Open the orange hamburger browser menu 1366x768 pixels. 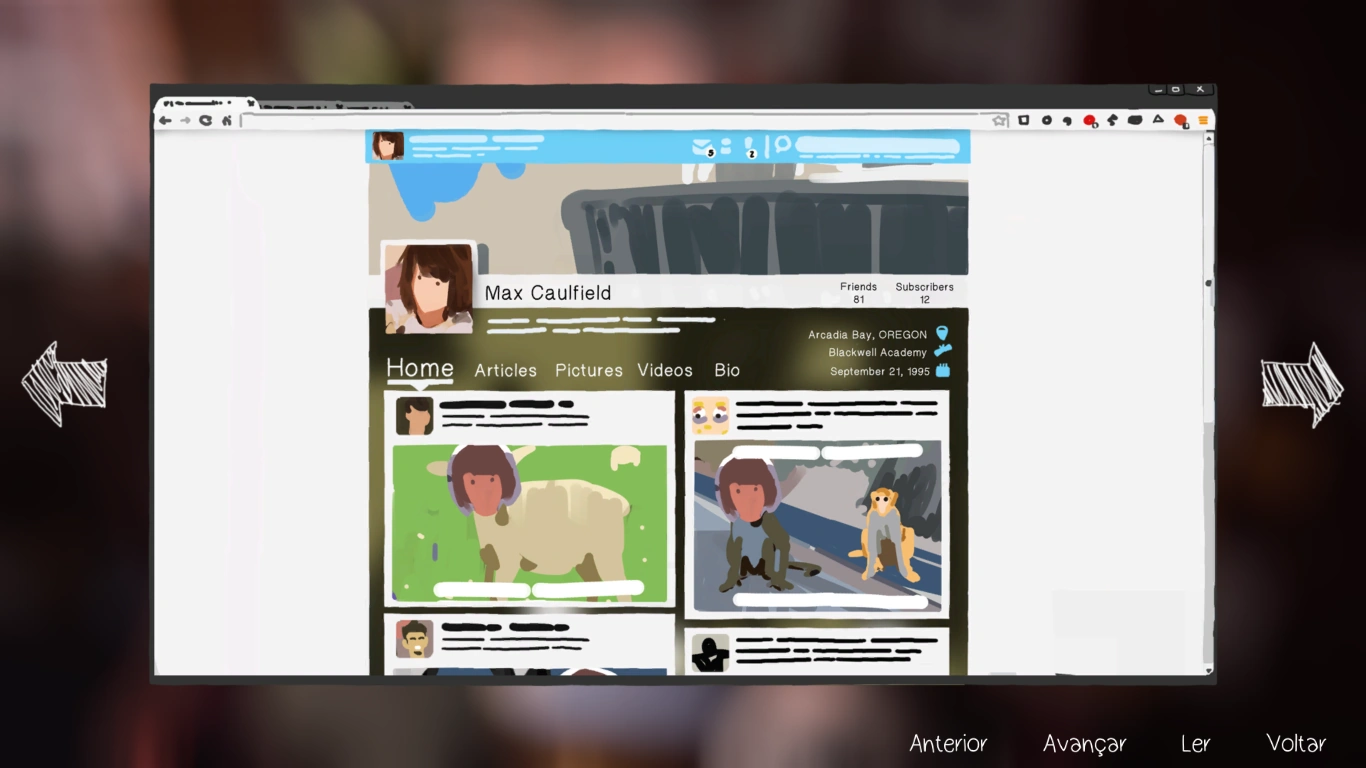1203,121
